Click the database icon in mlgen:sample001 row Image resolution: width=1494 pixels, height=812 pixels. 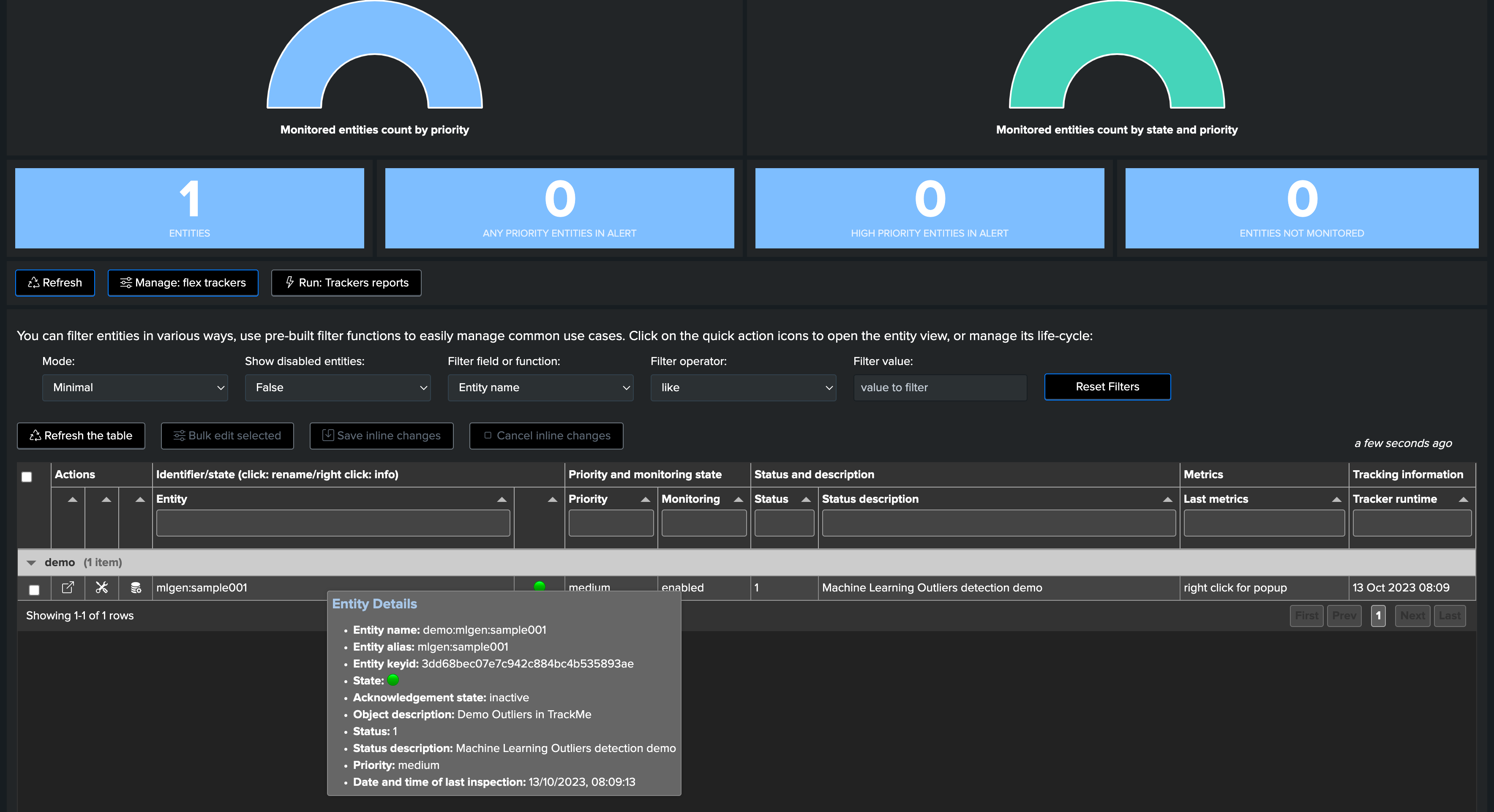click(136, 588)
